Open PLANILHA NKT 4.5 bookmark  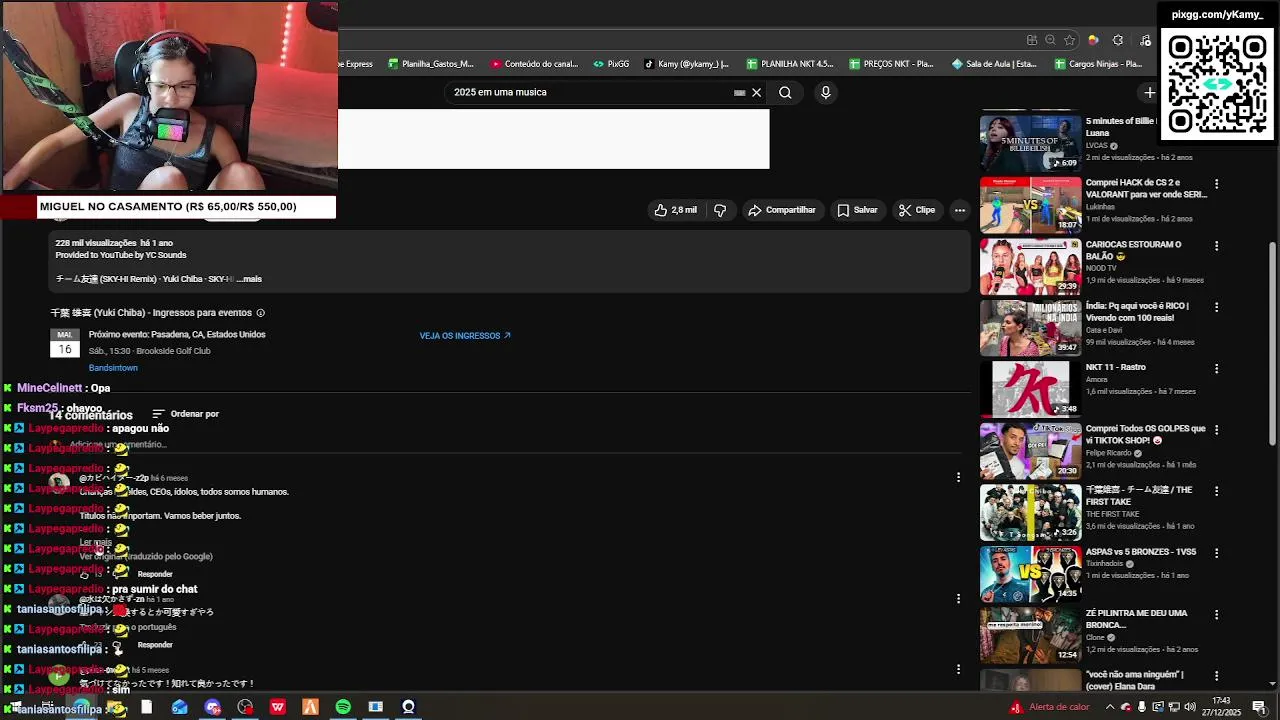(x=790, y=64)
